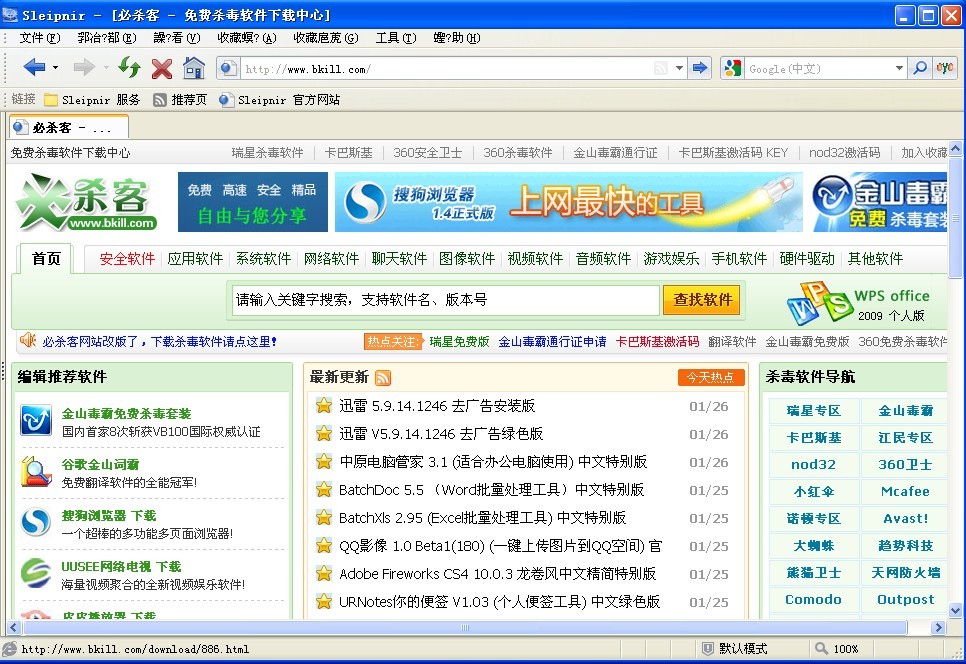Click the Back navigation arrow
This screenshot has height=664, width=966.
coord(34,68)
